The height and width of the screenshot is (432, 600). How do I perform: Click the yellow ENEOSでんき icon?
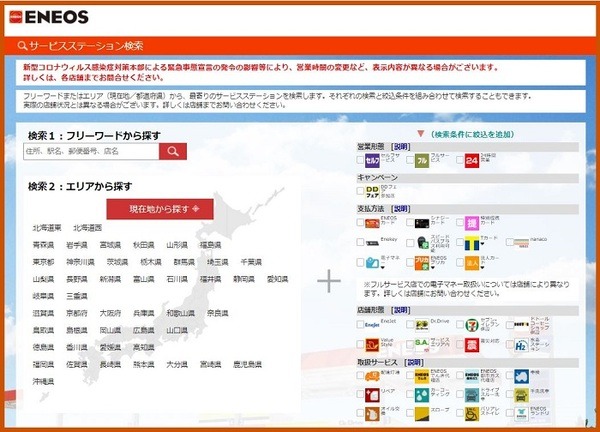click(422, 376)
